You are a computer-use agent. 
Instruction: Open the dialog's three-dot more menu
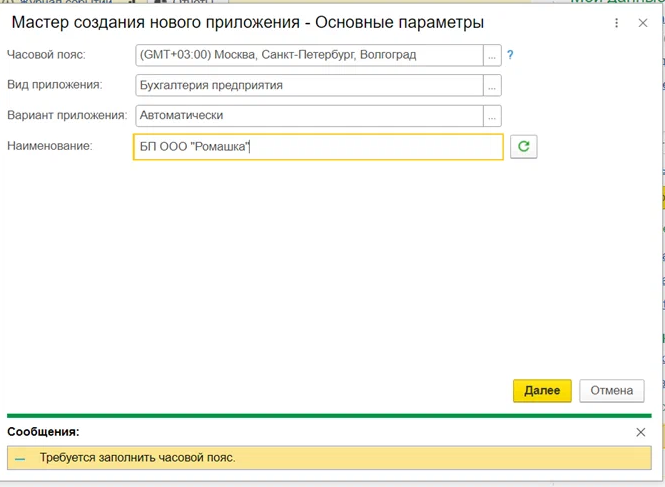click(x=617, y=23)
